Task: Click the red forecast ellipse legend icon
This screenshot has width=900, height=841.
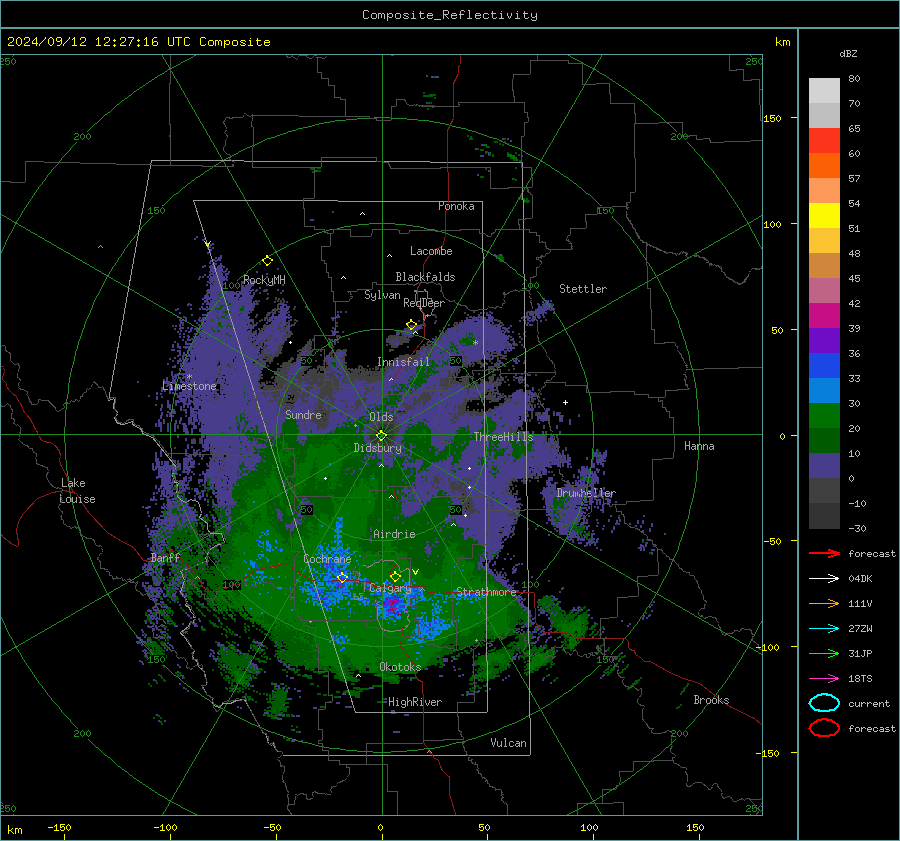Action: (824, 728)
